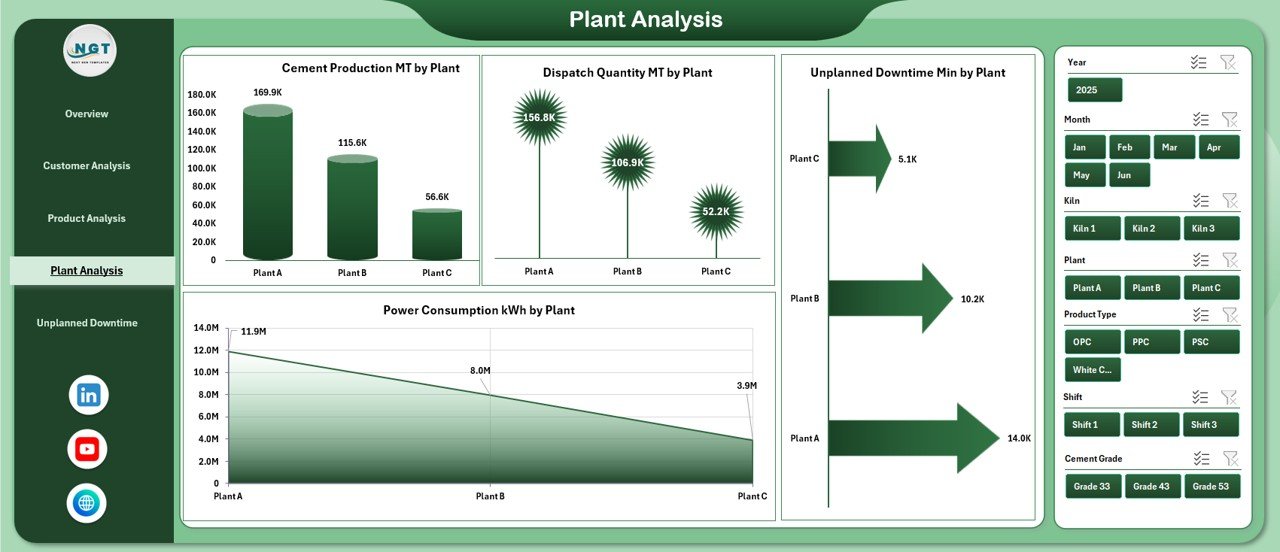Select Grade 43 cement grade filter
1280x552 pixels.
point(1153,487)
